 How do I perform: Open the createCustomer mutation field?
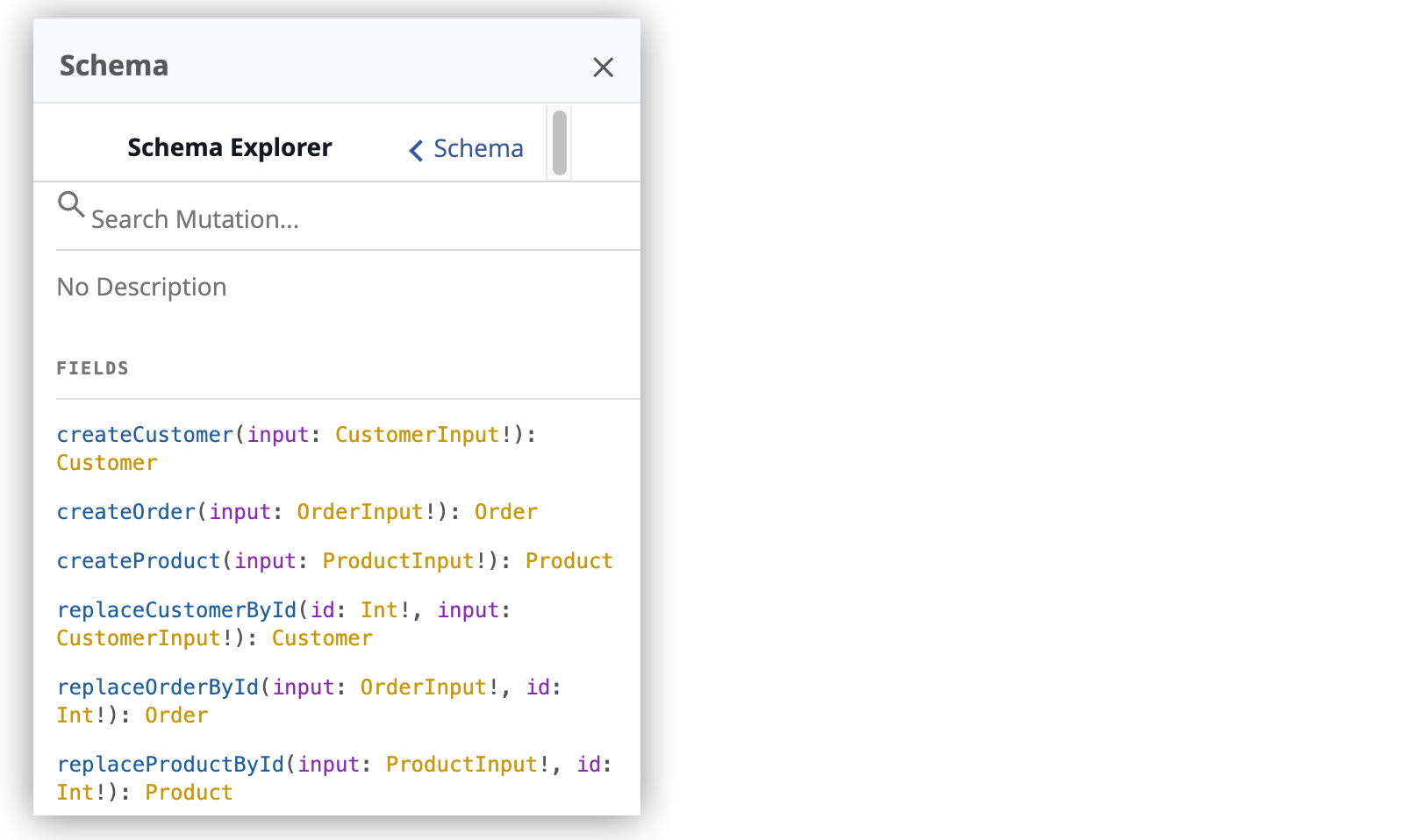(145, 435)
